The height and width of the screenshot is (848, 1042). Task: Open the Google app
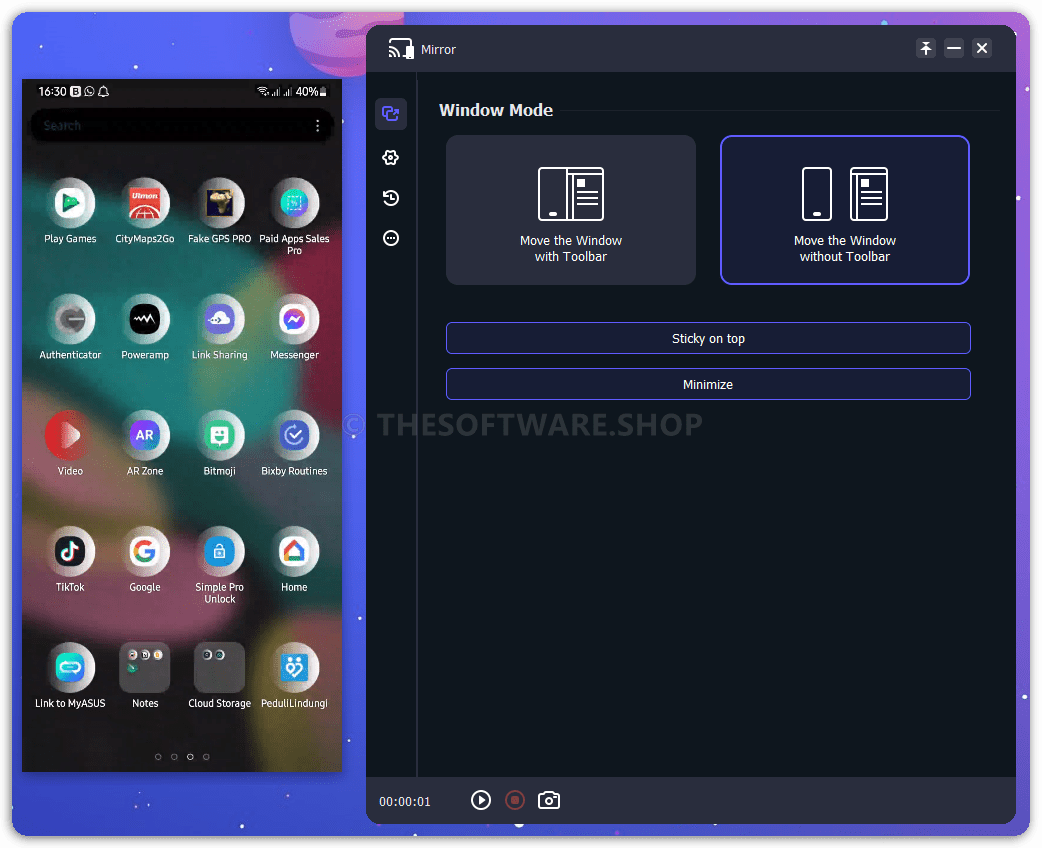[x=145, y=552]
